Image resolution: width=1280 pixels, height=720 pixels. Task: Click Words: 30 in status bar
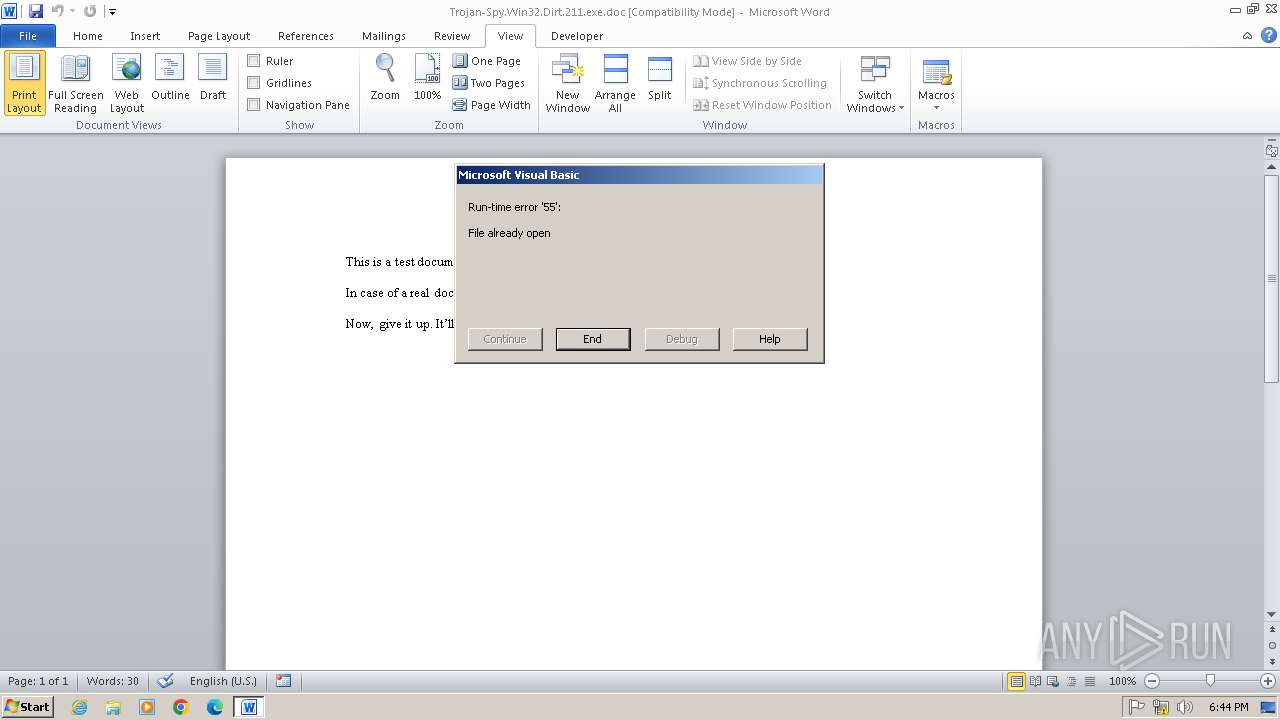pyautogui.click(x=113, y=681)
